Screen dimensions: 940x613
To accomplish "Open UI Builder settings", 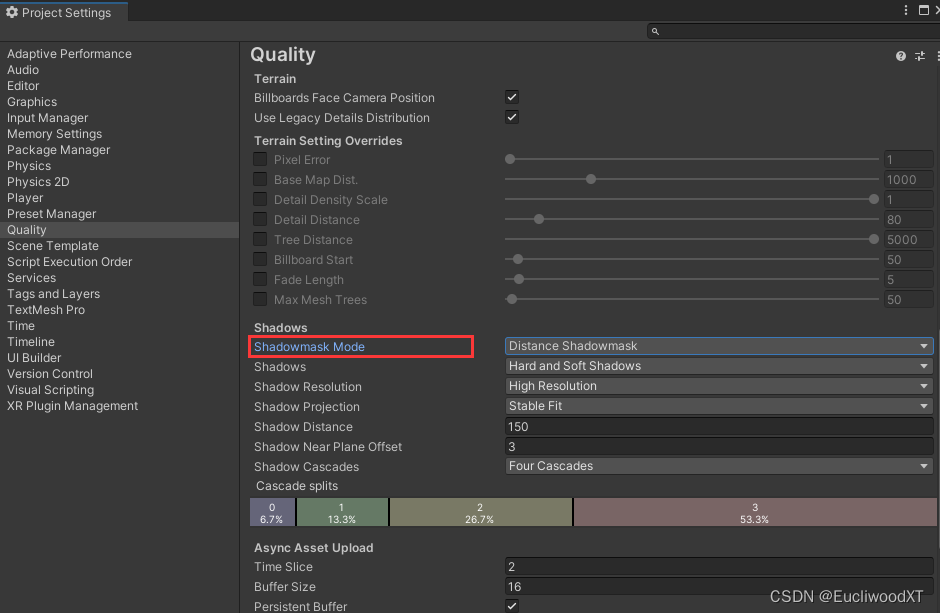I will [x=34, y=358].
